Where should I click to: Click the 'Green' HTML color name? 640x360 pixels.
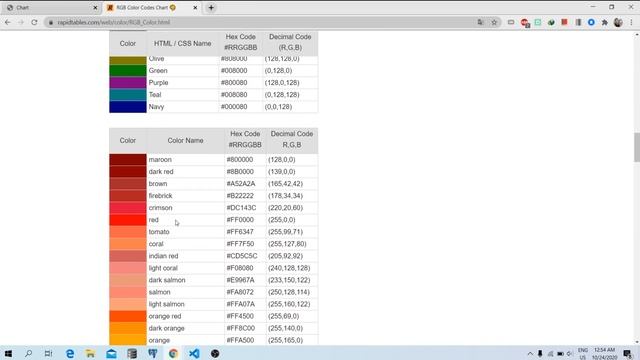coord(158,71)
